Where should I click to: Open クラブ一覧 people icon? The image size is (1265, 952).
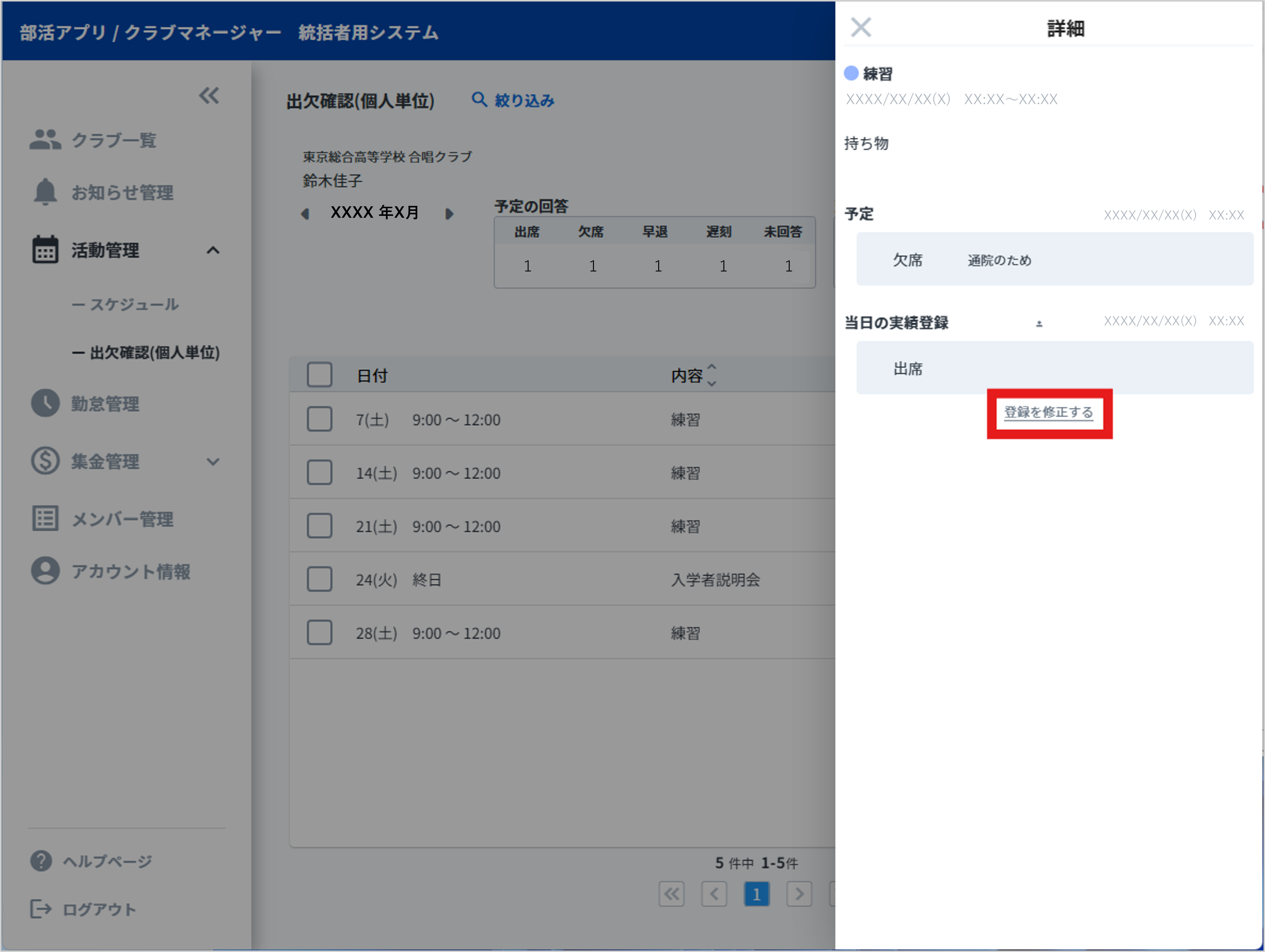[45, 139]
